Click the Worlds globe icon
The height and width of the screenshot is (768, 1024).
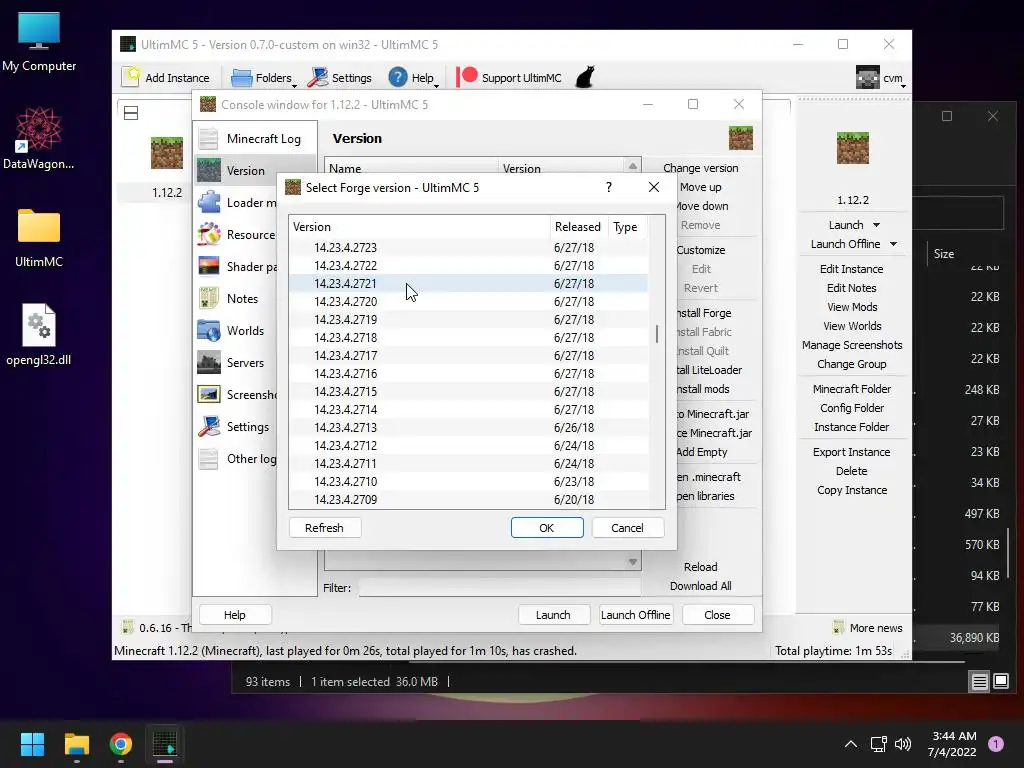click(x=209, y=330)
